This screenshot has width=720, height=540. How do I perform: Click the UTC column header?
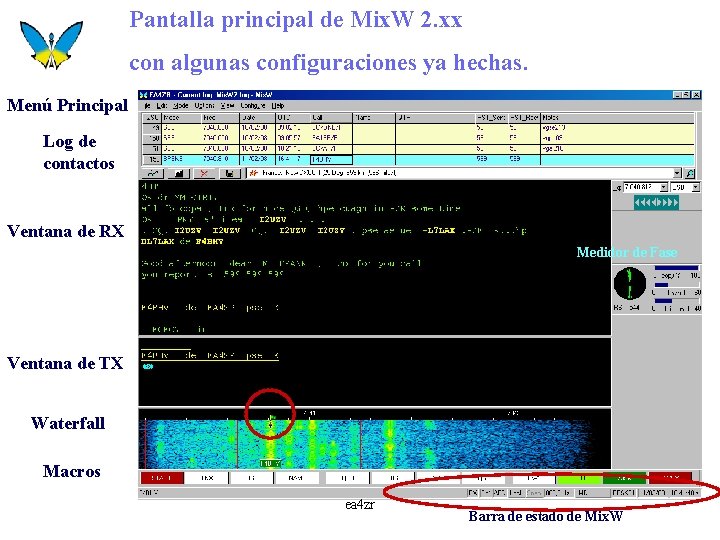tap(292, 118)
